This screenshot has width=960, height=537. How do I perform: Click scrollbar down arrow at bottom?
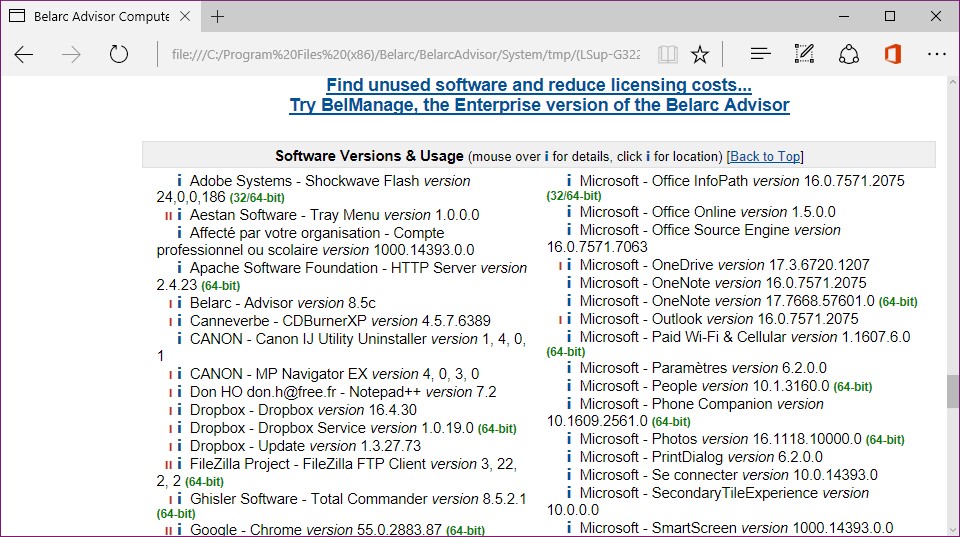952,528
